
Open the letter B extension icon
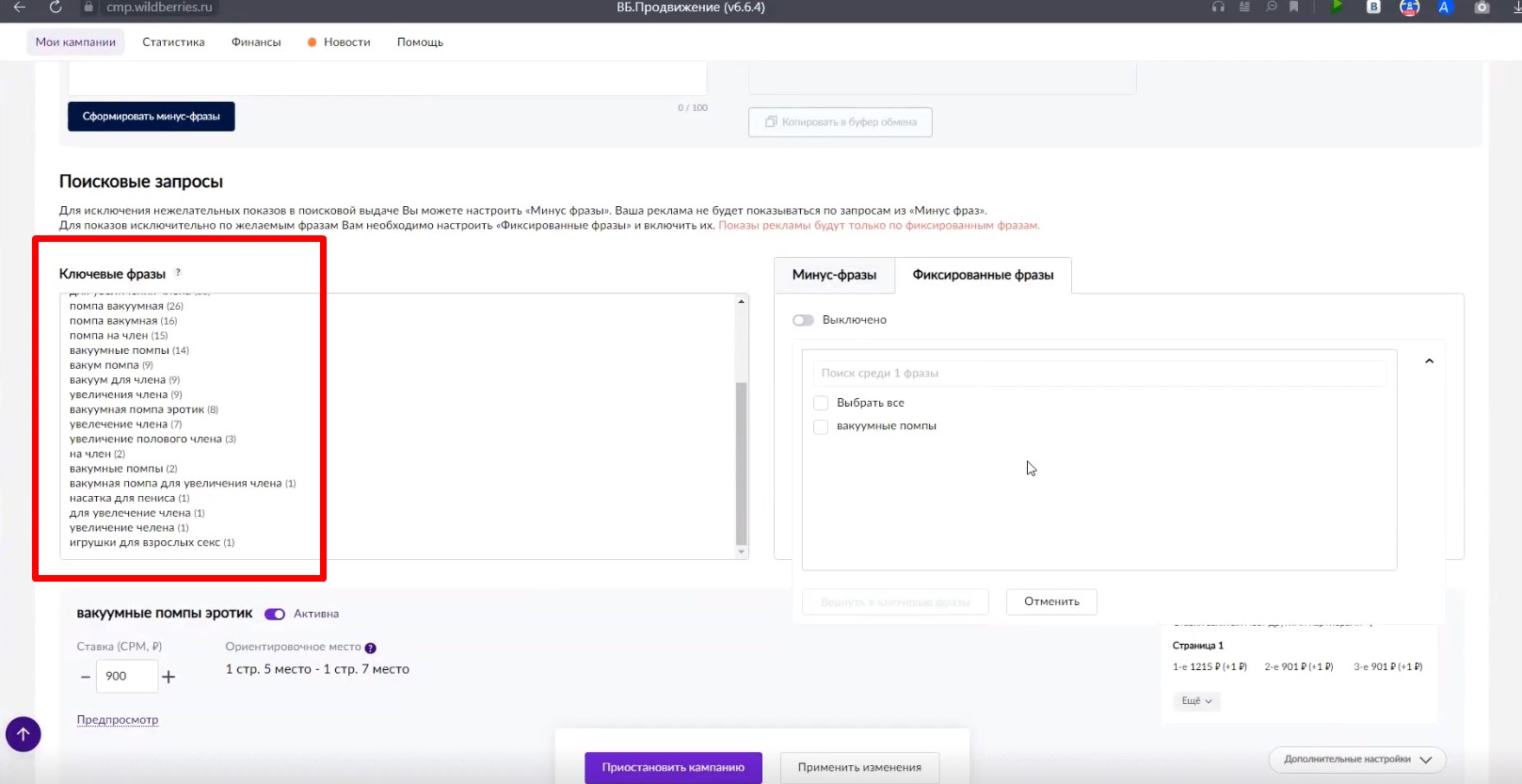(1373, 8)
